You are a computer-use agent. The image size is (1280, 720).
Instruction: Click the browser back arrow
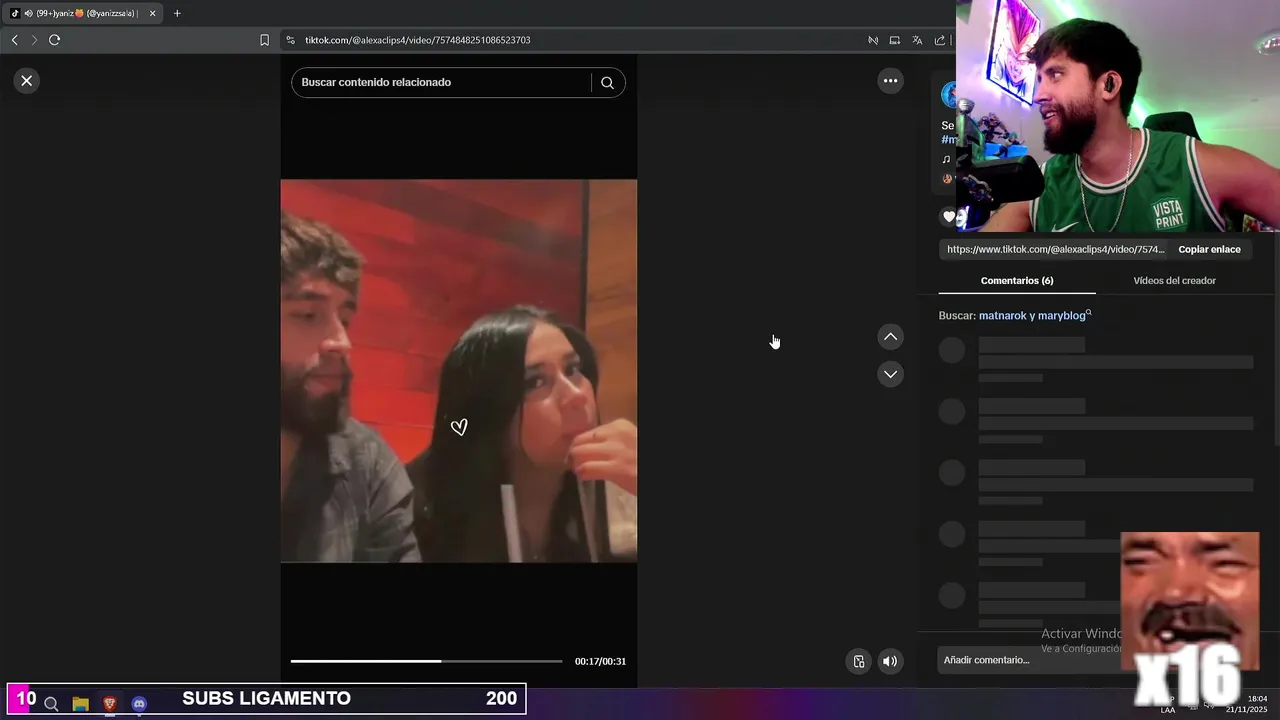(x=14, y=40)
